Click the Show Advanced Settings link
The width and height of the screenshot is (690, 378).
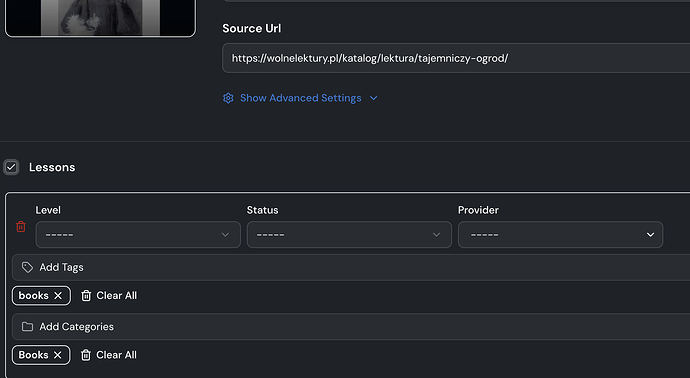(301, 98)
